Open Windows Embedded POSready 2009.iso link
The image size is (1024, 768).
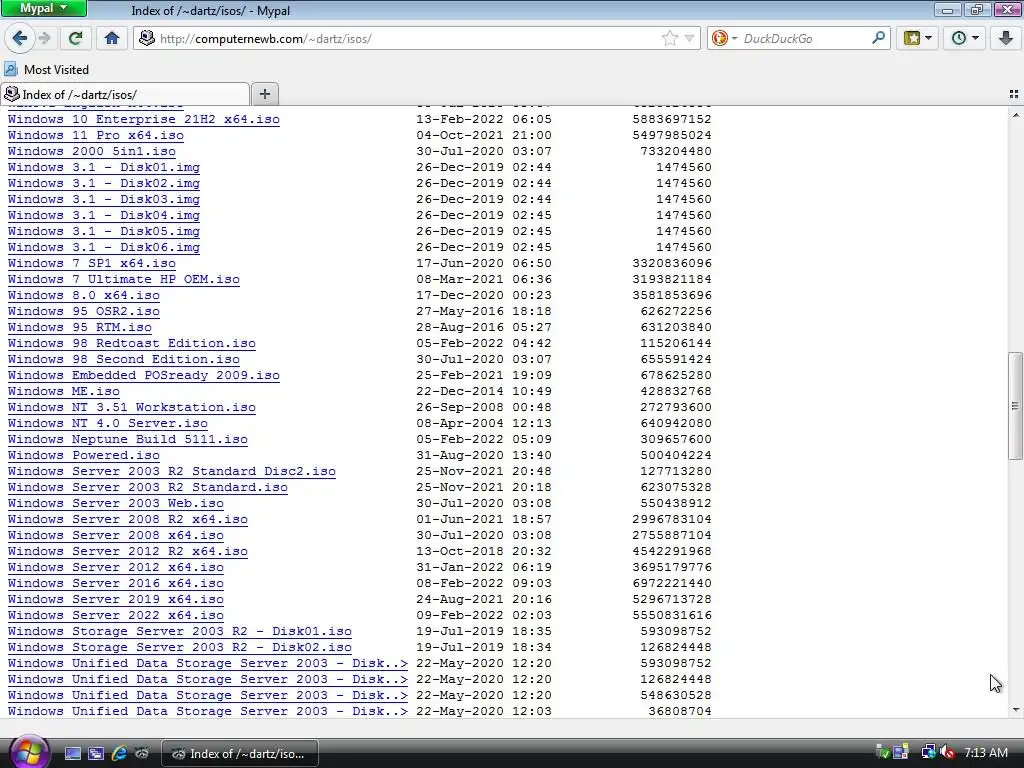tap(144, 375)
